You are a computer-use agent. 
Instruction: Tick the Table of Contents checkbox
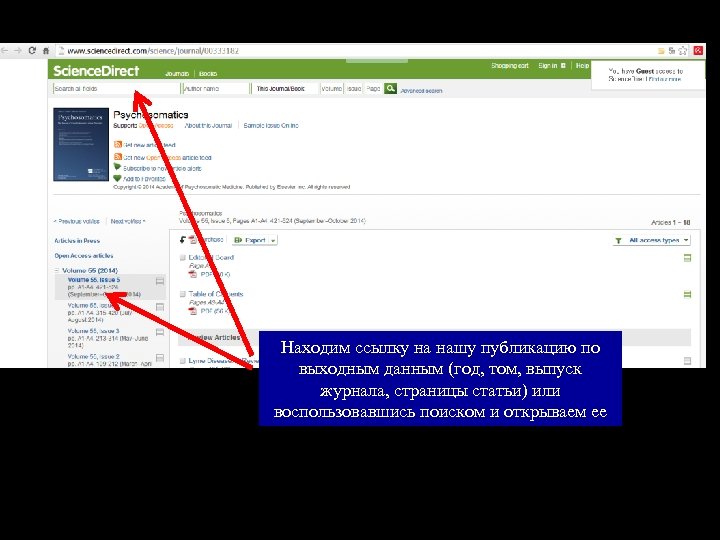182,294
